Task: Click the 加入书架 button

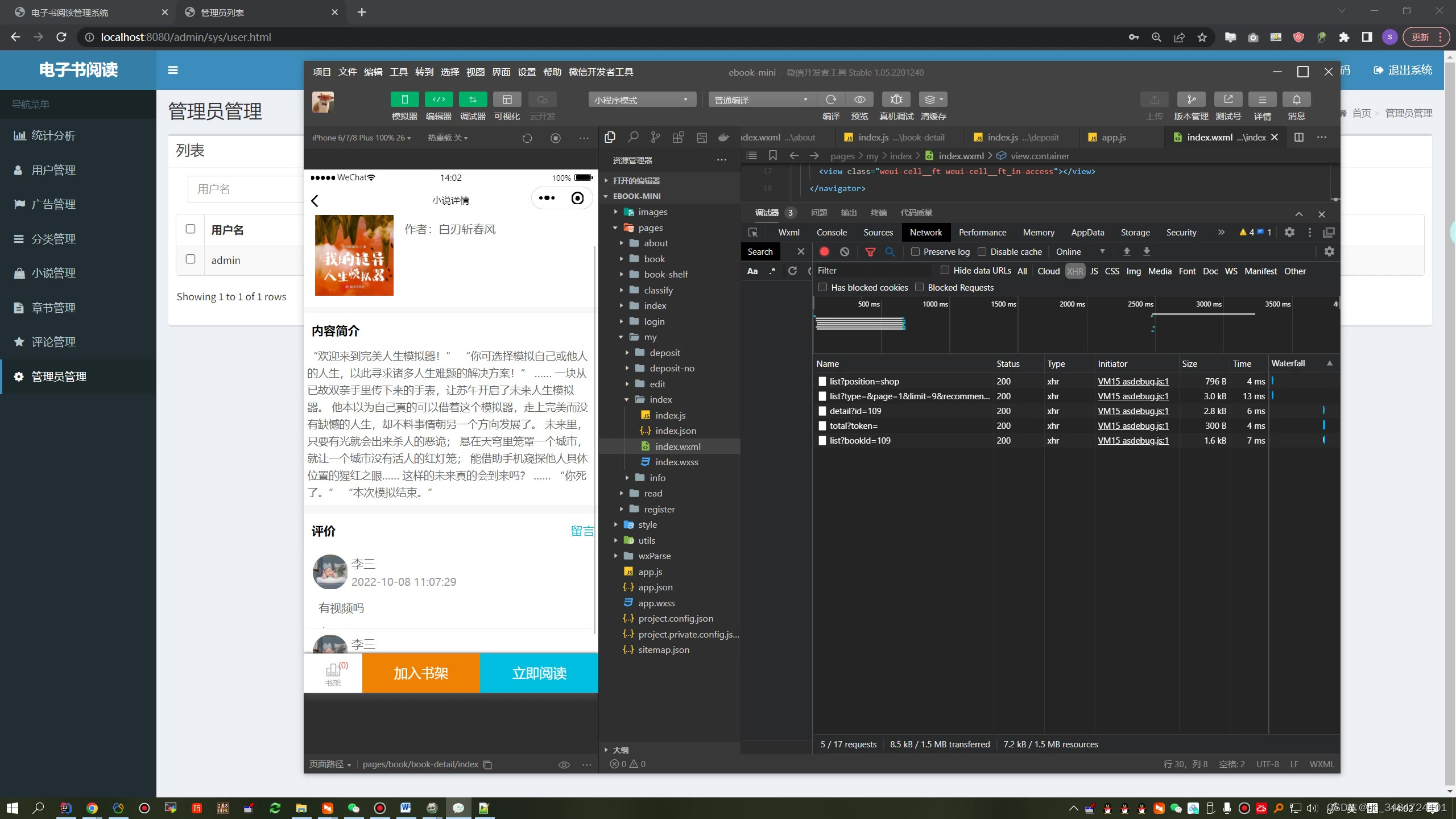Action: 421,673
